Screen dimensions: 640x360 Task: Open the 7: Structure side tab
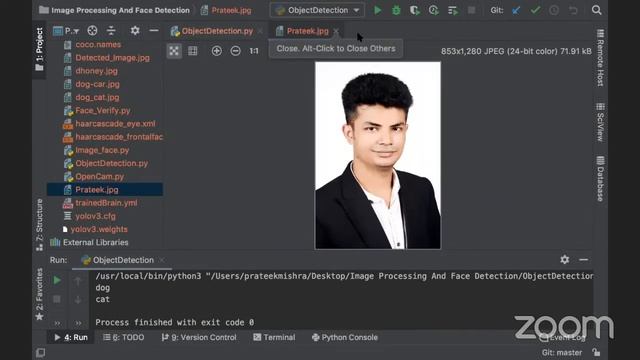click(x=39, y=225)
